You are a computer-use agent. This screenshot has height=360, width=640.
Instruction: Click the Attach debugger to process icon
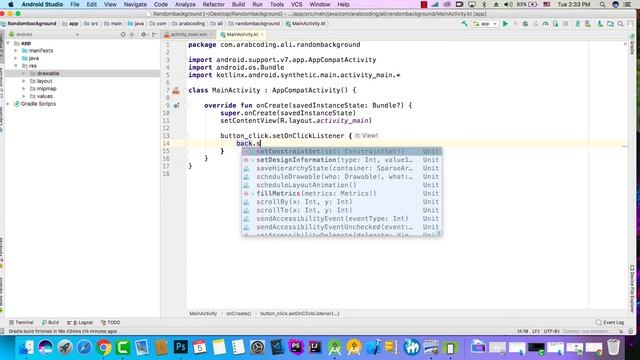(556, 24)
